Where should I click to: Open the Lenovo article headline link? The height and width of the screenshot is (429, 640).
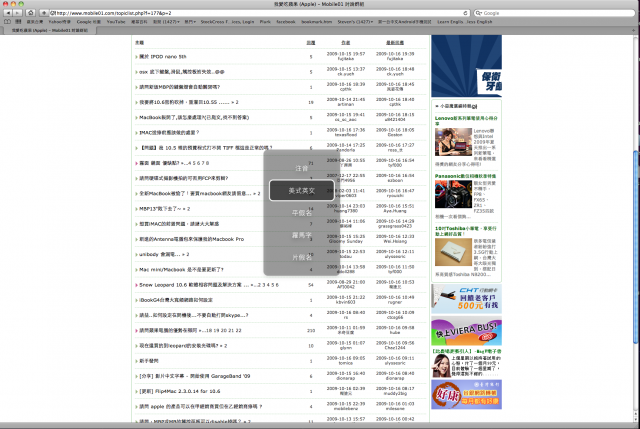coord(466,120)
